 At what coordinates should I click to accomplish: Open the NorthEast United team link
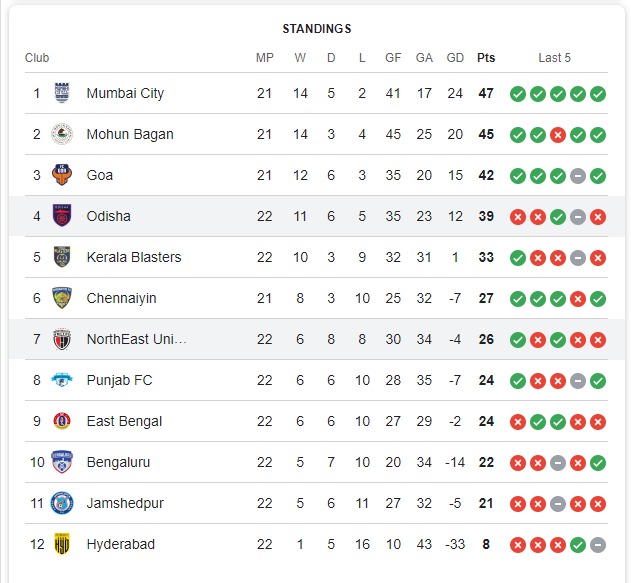pyautogui.click(x=136, y=339)
